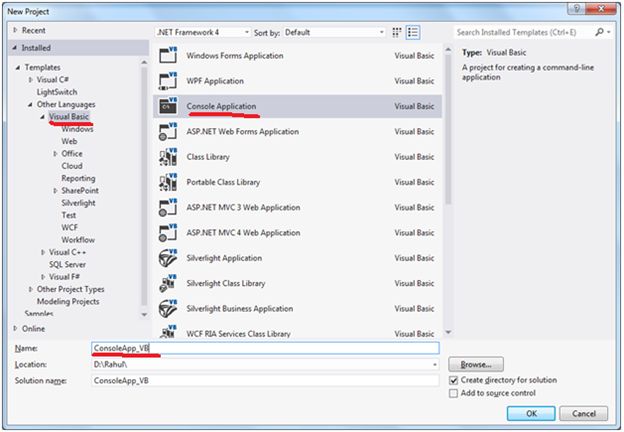Select Modeling Projects in the tree
This screenshot has width=624, height=432.
(x=68, y=302)
